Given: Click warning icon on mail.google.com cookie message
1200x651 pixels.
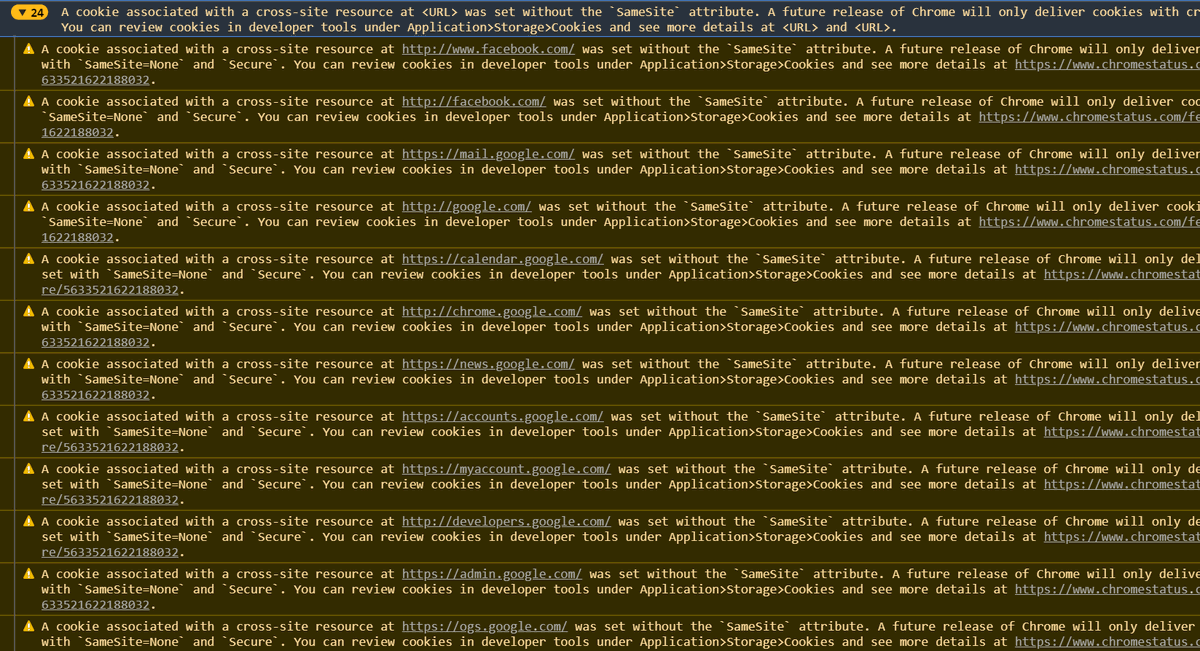Looking at the screenshot, I should tap(29, 154).
